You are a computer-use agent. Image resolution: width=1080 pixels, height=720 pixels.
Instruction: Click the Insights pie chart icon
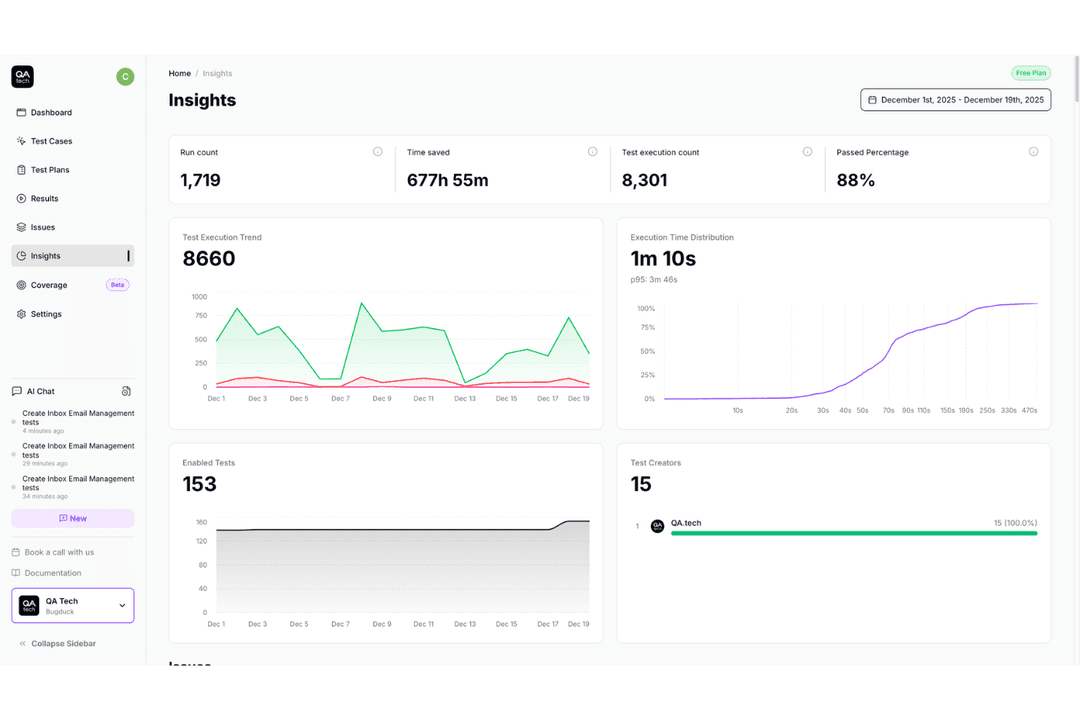21,256
